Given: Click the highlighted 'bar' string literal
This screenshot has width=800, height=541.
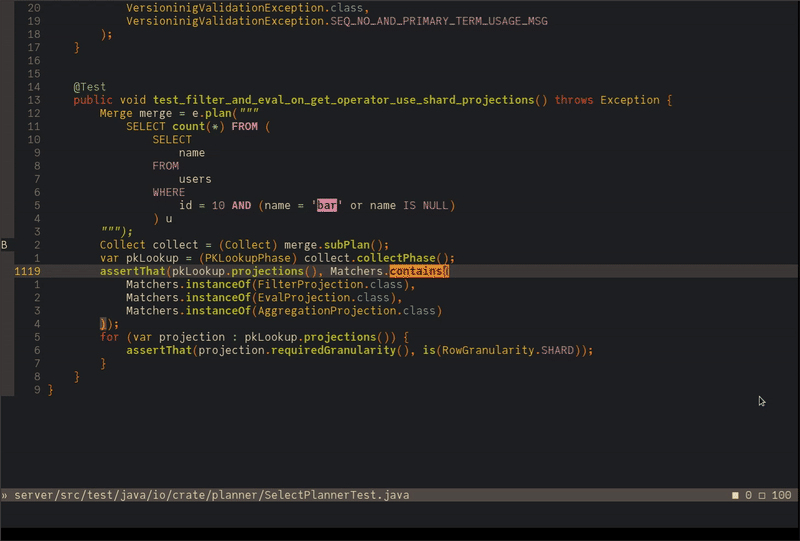Looking at the screenshot, I should pos(327,205).
